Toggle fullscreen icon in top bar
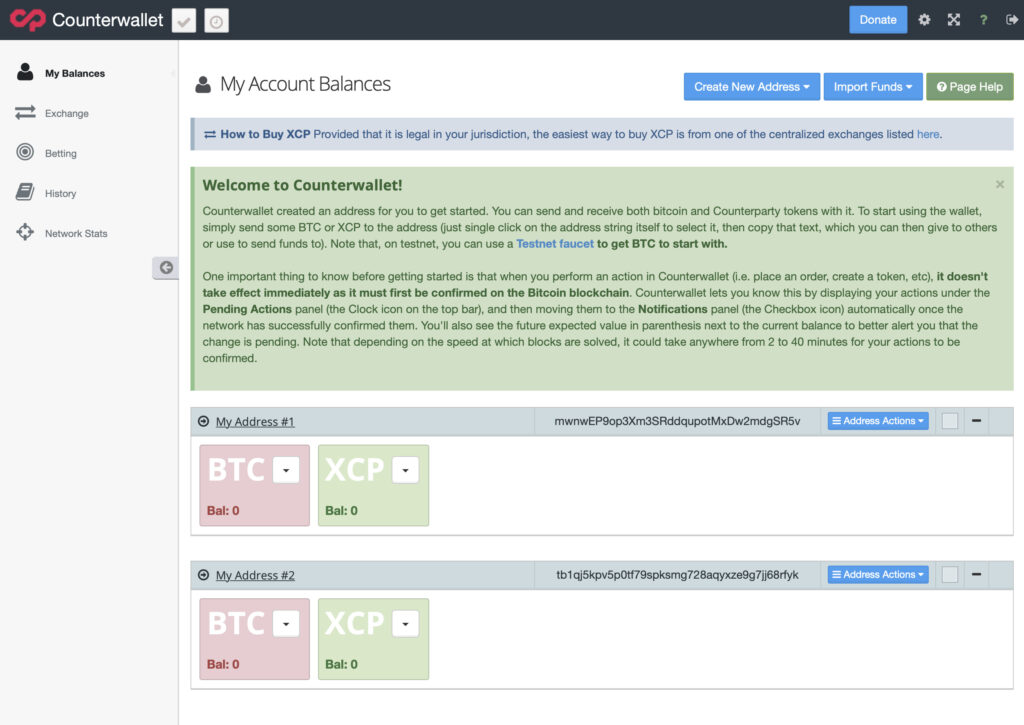The width and height of the screenshot is (1024, 725). [954, 20]
